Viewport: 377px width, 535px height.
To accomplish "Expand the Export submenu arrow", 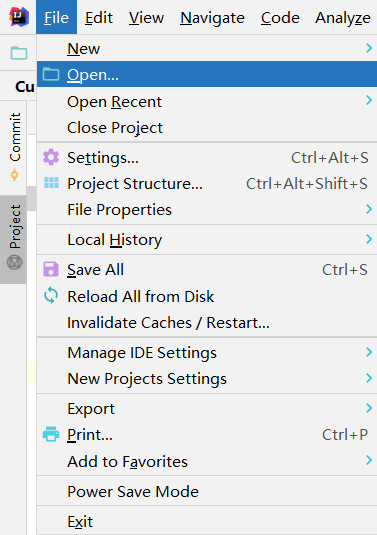I will (368, 408).
